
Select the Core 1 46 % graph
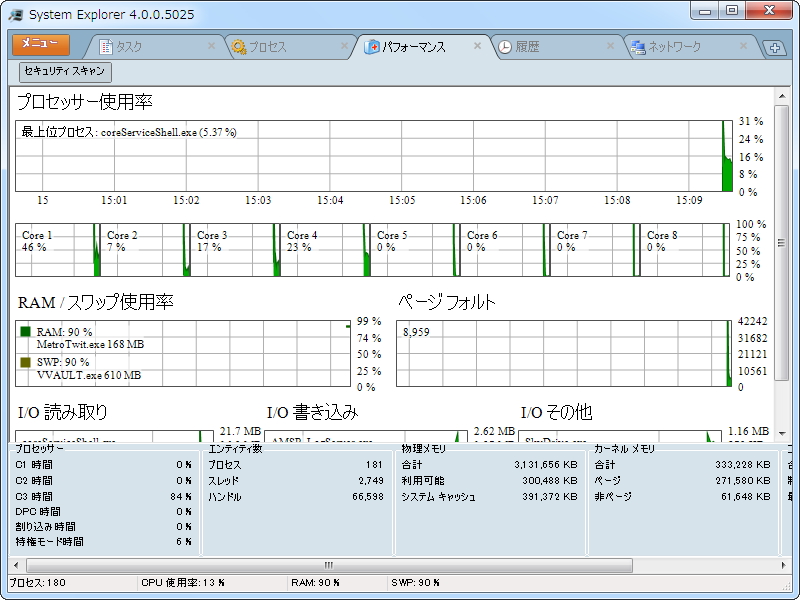tap(58, 250)
